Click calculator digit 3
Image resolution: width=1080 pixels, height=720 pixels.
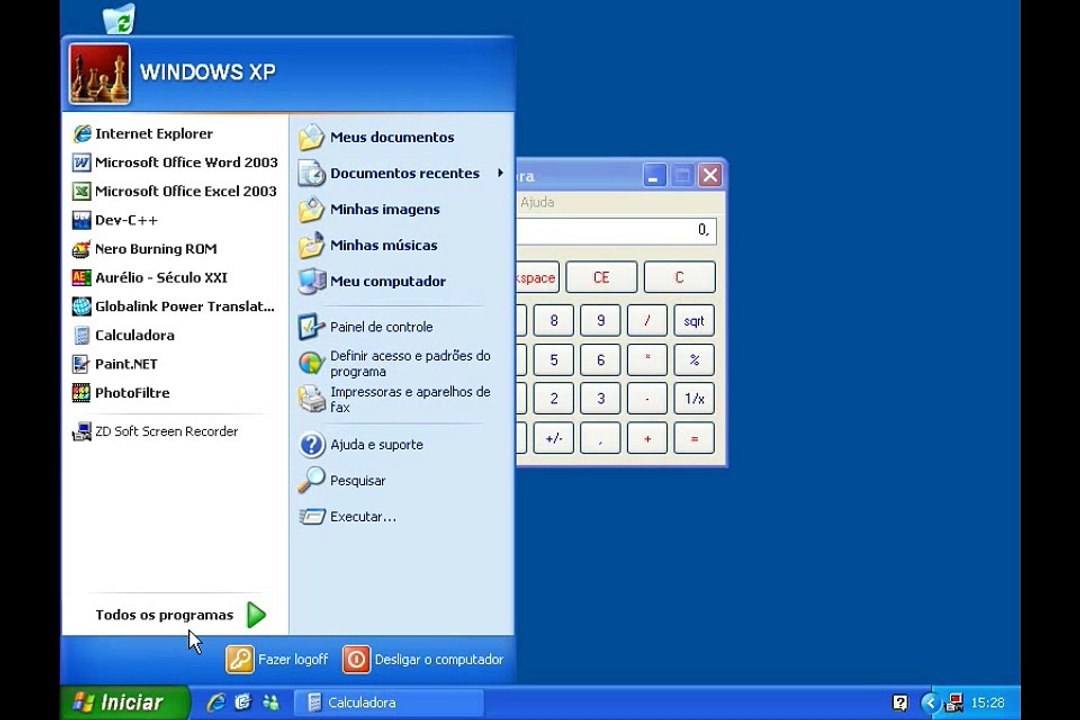coord(601,399)
